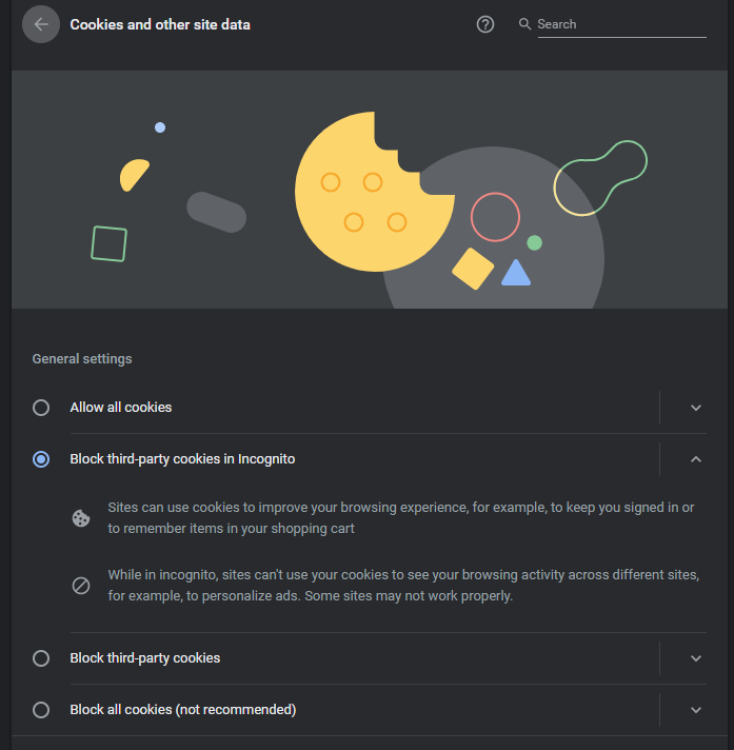734x750 pixels.
Task: Click the Allow all cookies label
Action: (x=121, y=408)
